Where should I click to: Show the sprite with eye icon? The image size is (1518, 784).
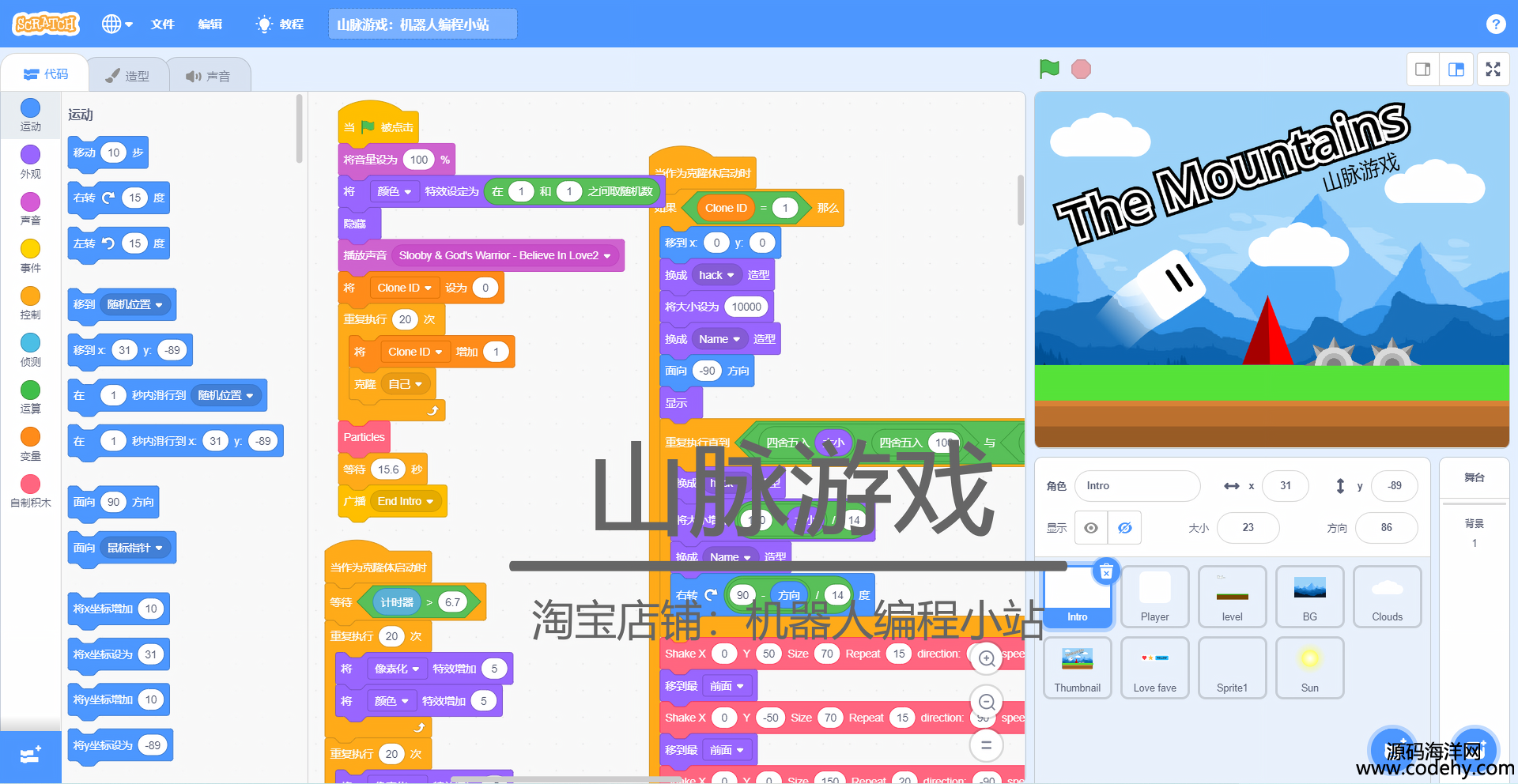click(x=1091, y=528)
